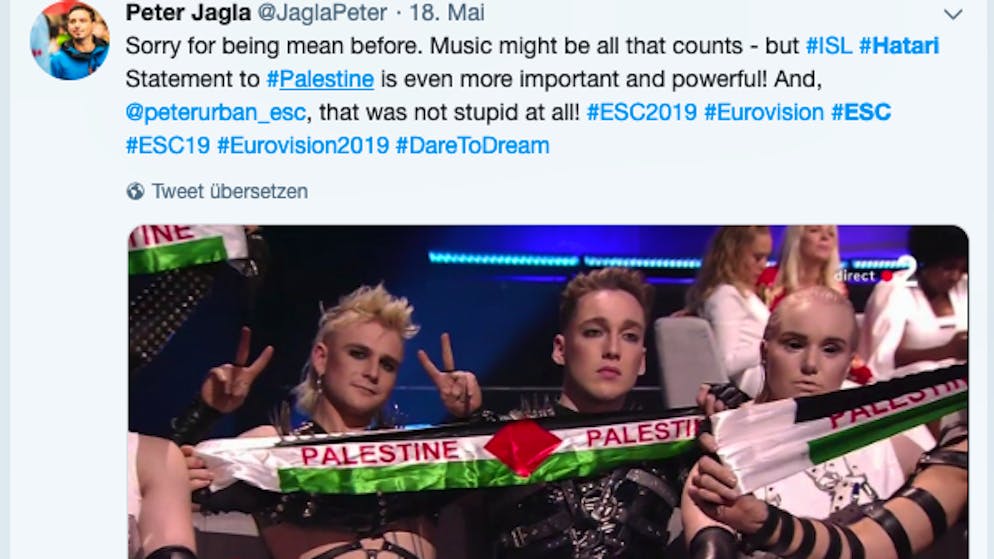The height and width of the screenshot is (559, 994).
Task: Open the tweet date 18. Mai
Action: [447, 12]
